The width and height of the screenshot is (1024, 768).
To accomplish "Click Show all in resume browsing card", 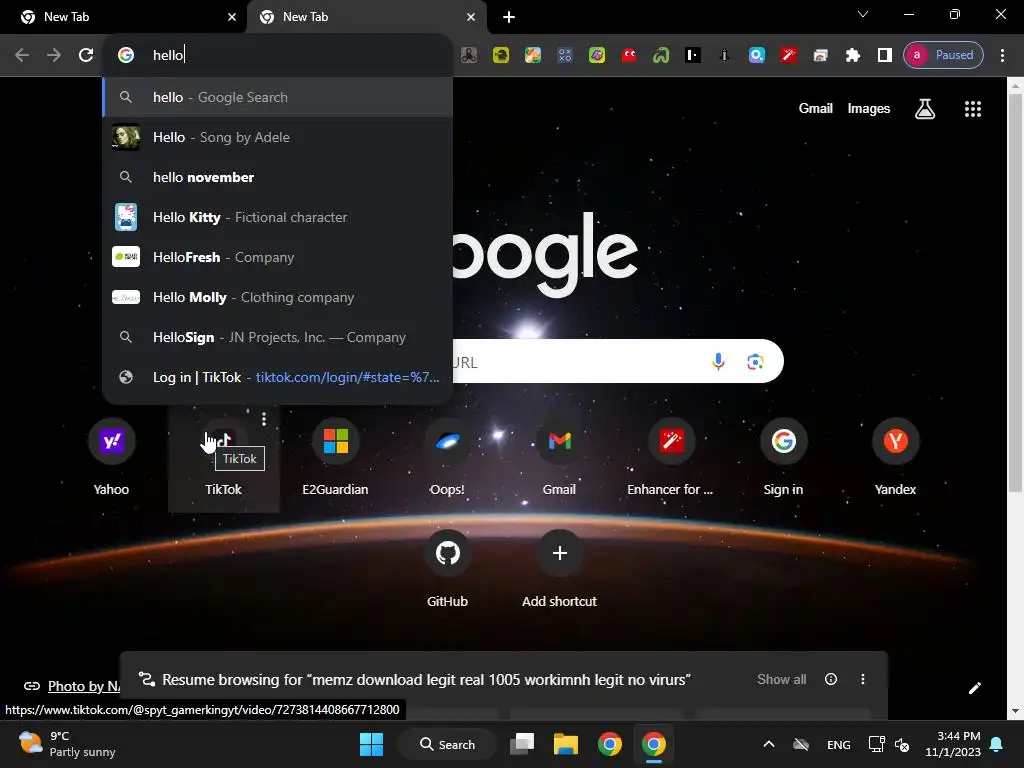I will 781,679.
